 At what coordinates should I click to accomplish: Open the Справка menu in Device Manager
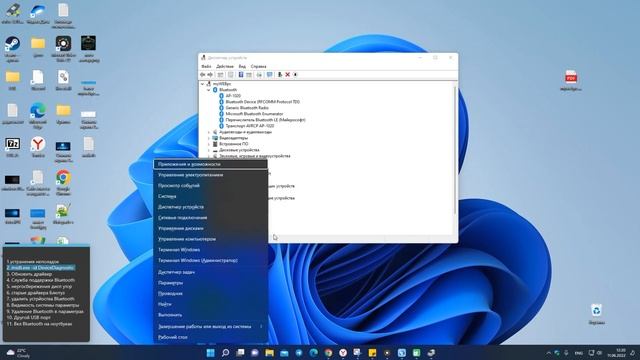pos(258,66)
